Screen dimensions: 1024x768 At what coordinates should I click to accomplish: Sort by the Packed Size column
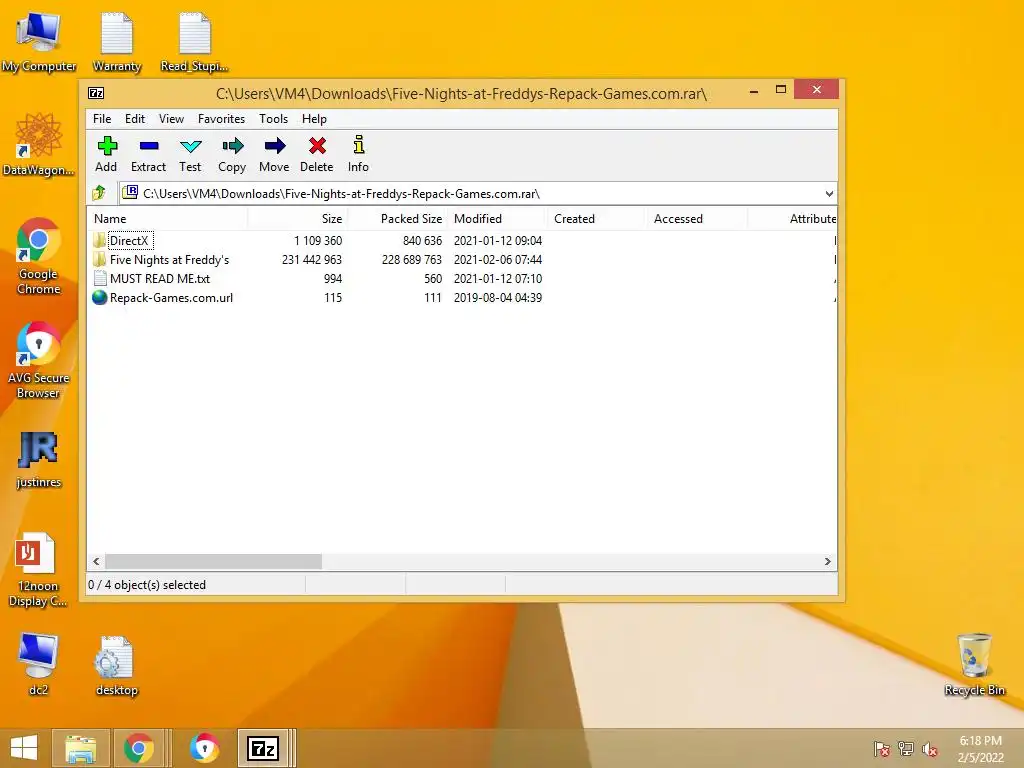click(397, 219)
